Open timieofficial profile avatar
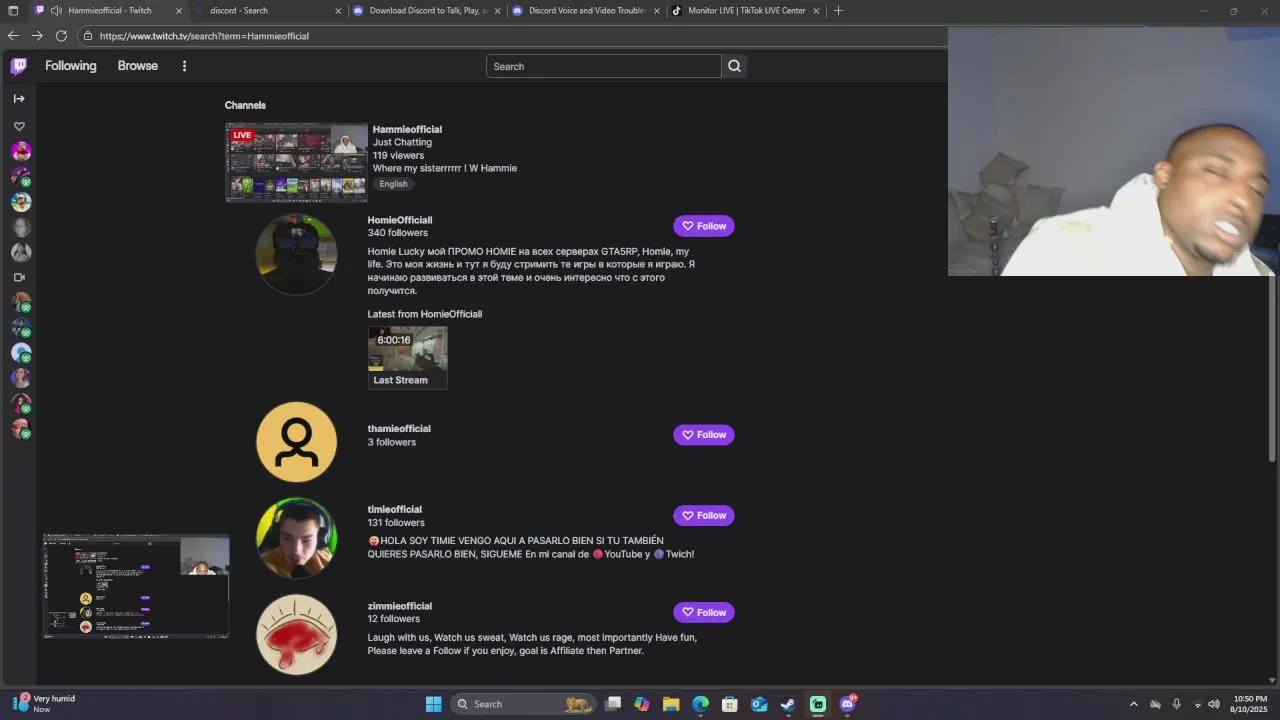This screenshot has height=720, width=1280. point(296,538)
